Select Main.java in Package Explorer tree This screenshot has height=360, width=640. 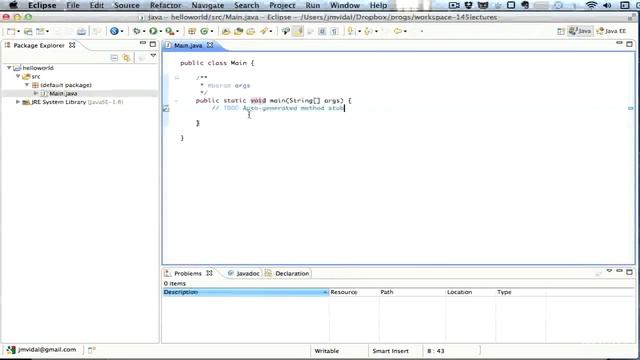pyautogui.click(x=63, y=93)
